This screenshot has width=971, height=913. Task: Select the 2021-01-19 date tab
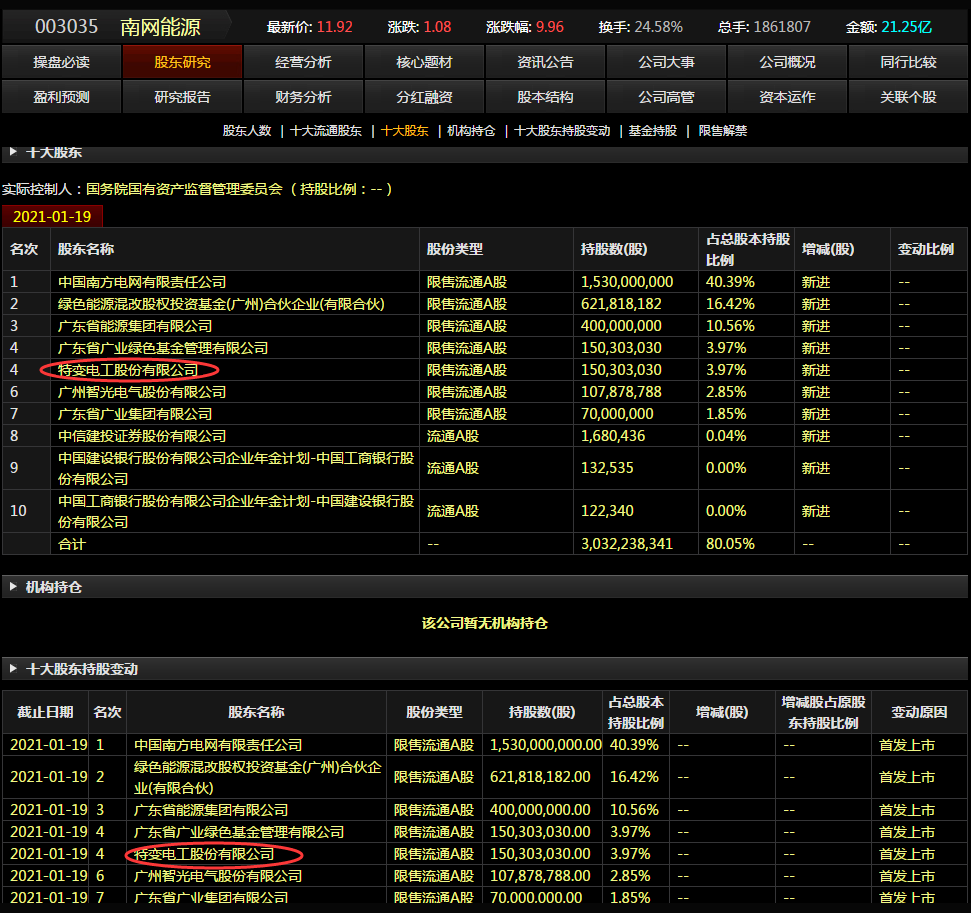tap(52, 217)
